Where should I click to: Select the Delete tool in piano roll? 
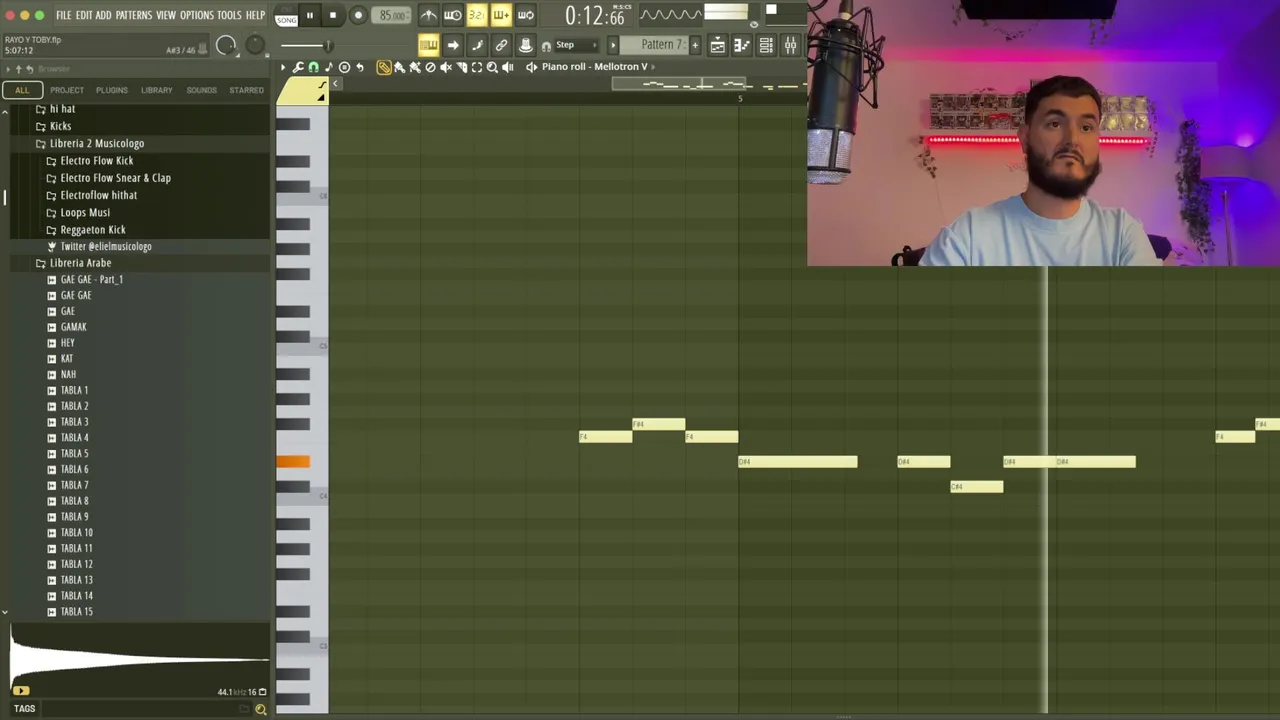(x=430, y=67)
